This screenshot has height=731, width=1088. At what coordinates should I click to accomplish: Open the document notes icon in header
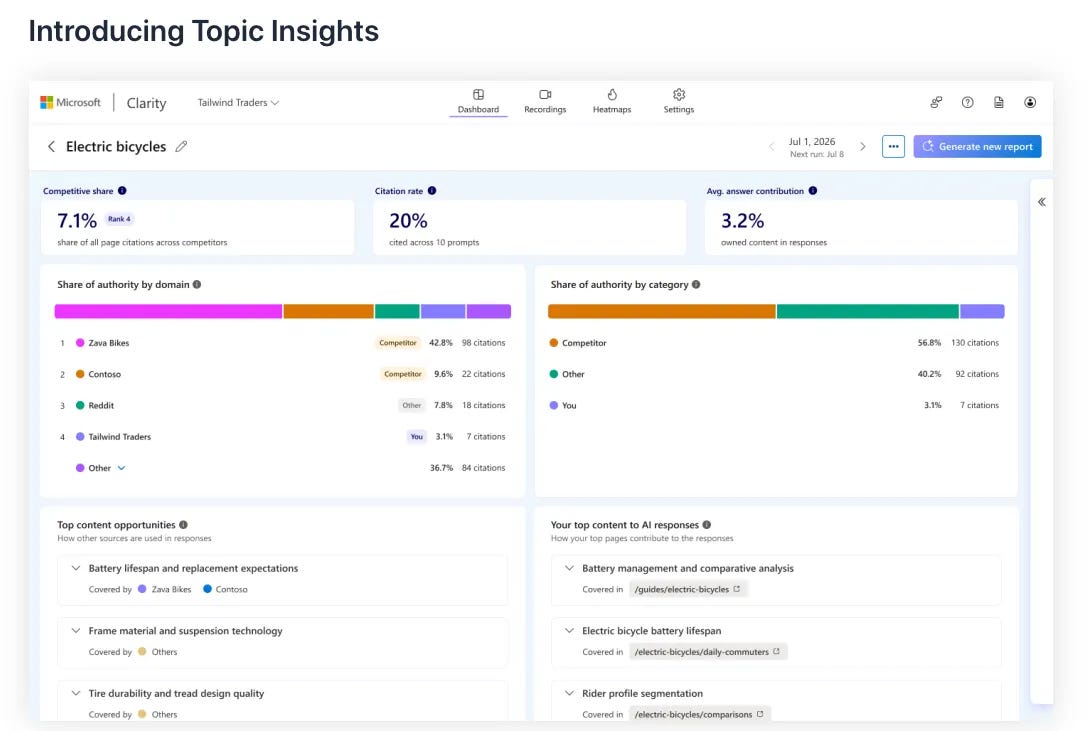tap(998, 102)
